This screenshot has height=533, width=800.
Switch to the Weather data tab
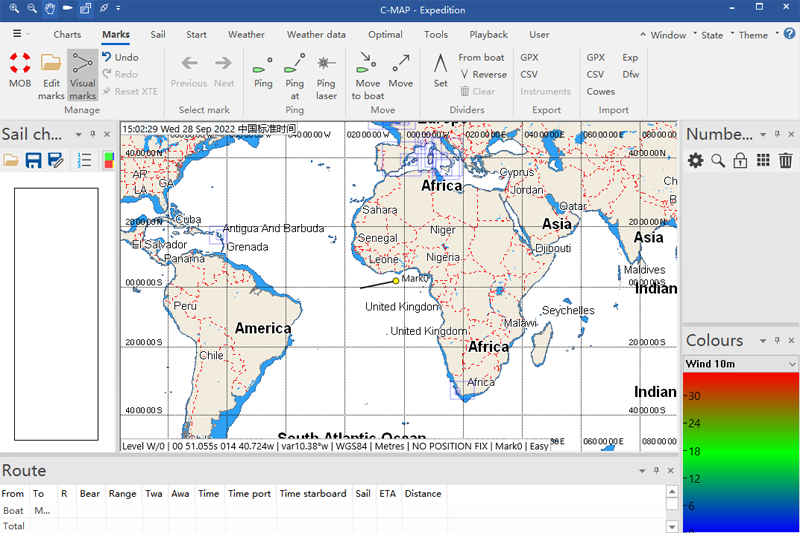(x=314, y=35)
